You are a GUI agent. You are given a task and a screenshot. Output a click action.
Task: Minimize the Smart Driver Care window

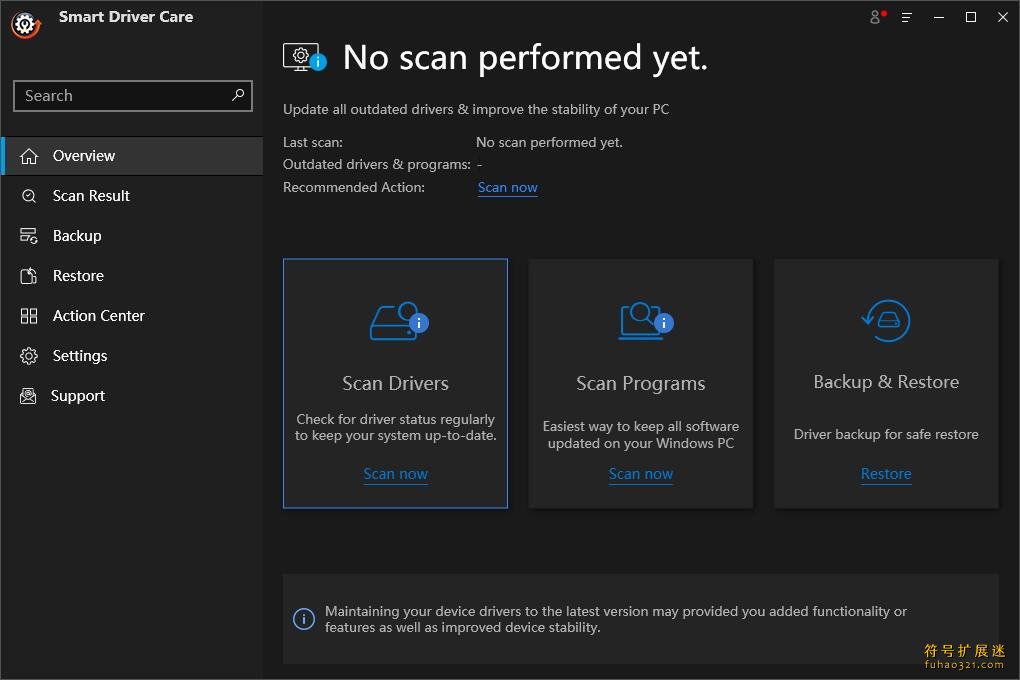(x=939, y=18)
